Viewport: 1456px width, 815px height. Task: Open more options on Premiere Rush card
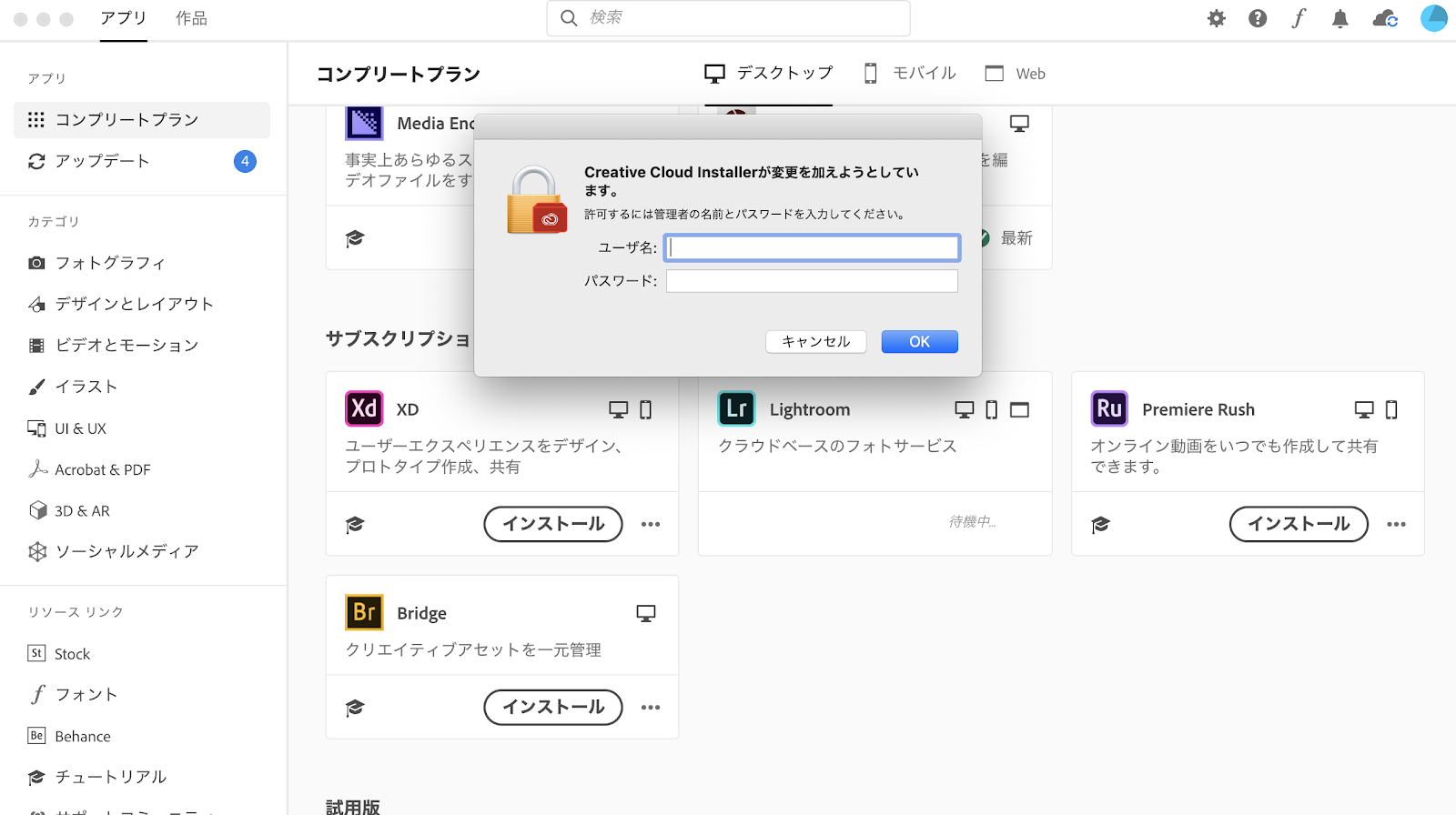click(x=1396, y=524)
